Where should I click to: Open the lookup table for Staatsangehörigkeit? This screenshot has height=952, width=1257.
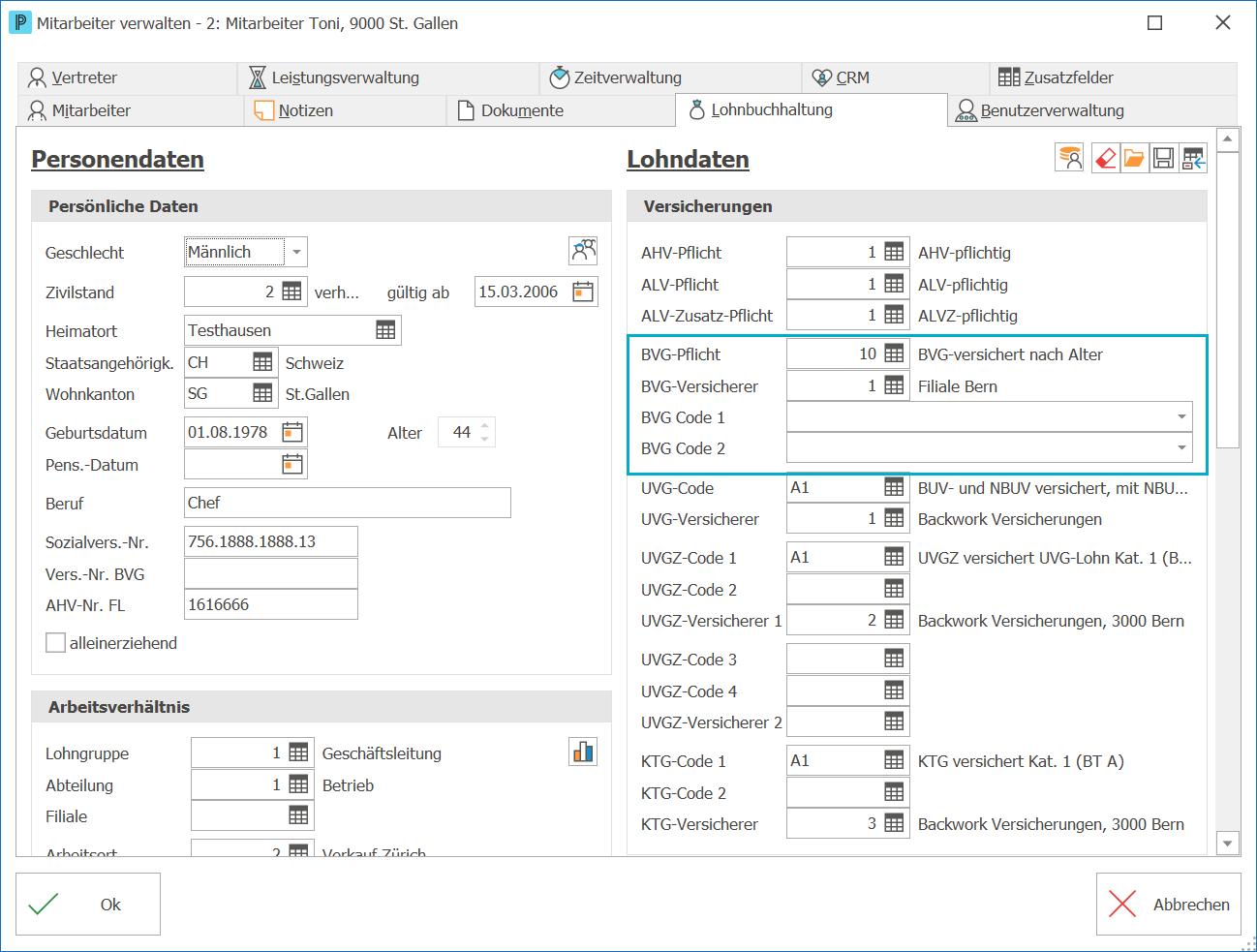coord(262,362)
